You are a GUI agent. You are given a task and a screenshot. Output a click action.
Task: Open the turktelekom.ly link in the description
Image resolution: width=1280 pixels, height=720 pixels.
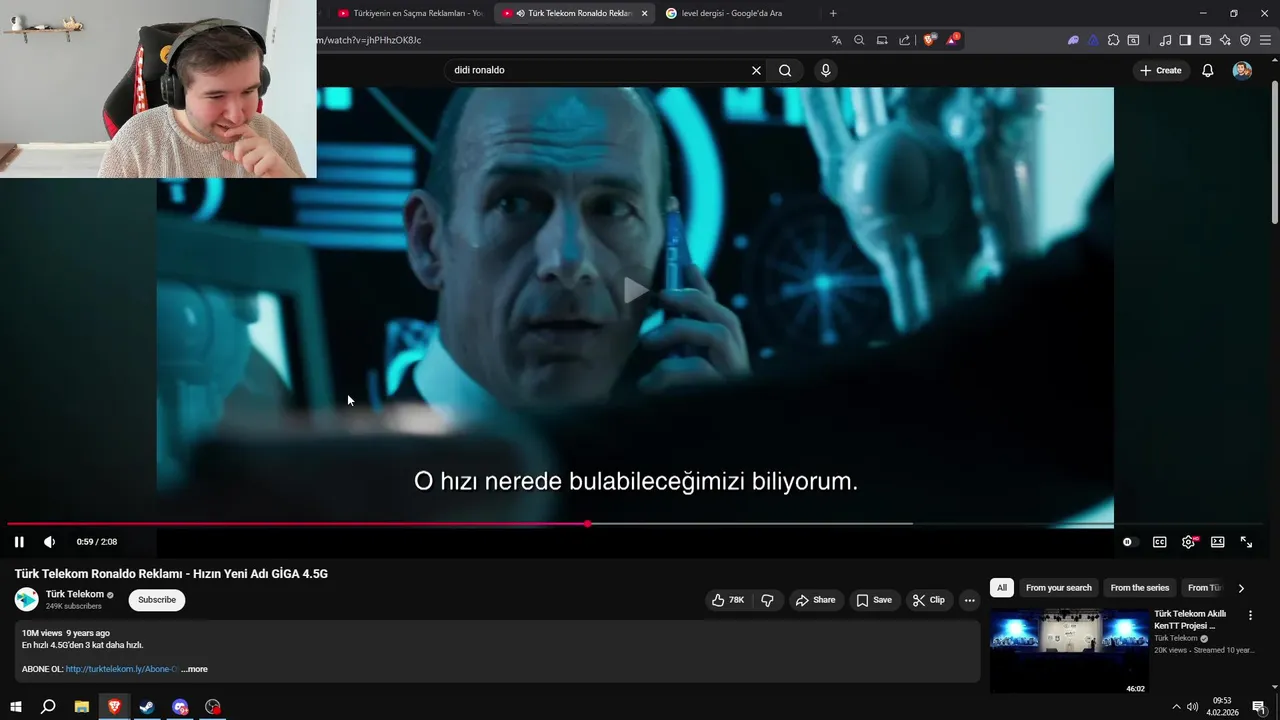point(122,669)
